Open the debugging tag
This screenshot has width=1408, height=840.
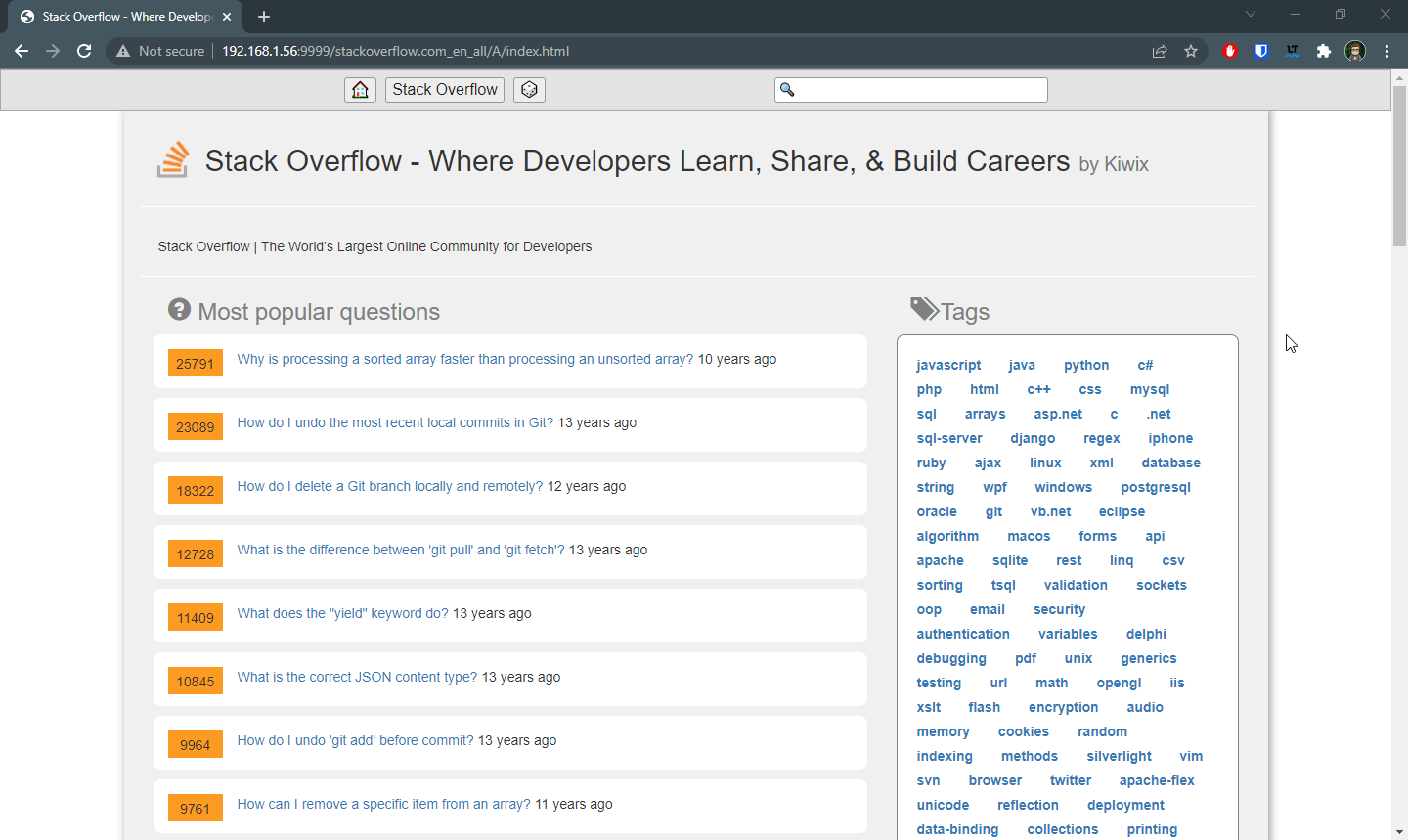(x=951, y=658)
